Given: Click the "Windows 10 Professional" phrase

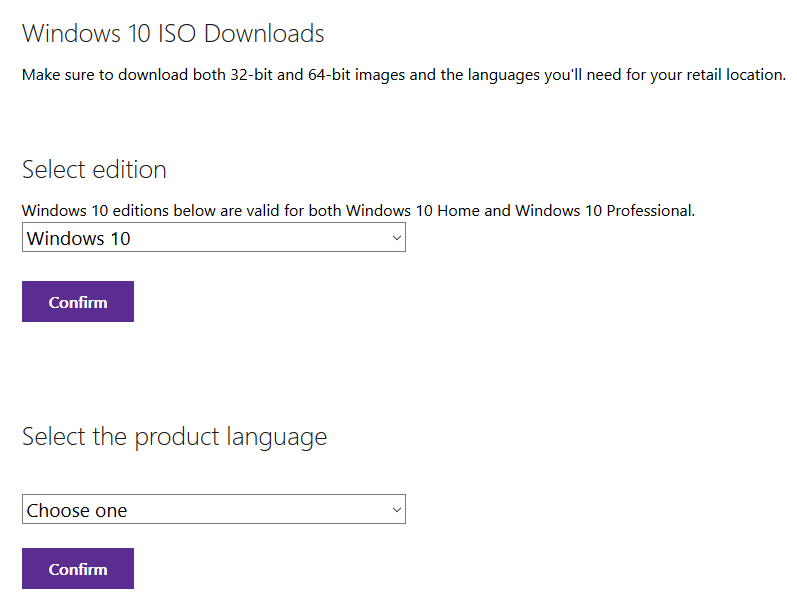Looking at the screenshot, I should 604,211.
